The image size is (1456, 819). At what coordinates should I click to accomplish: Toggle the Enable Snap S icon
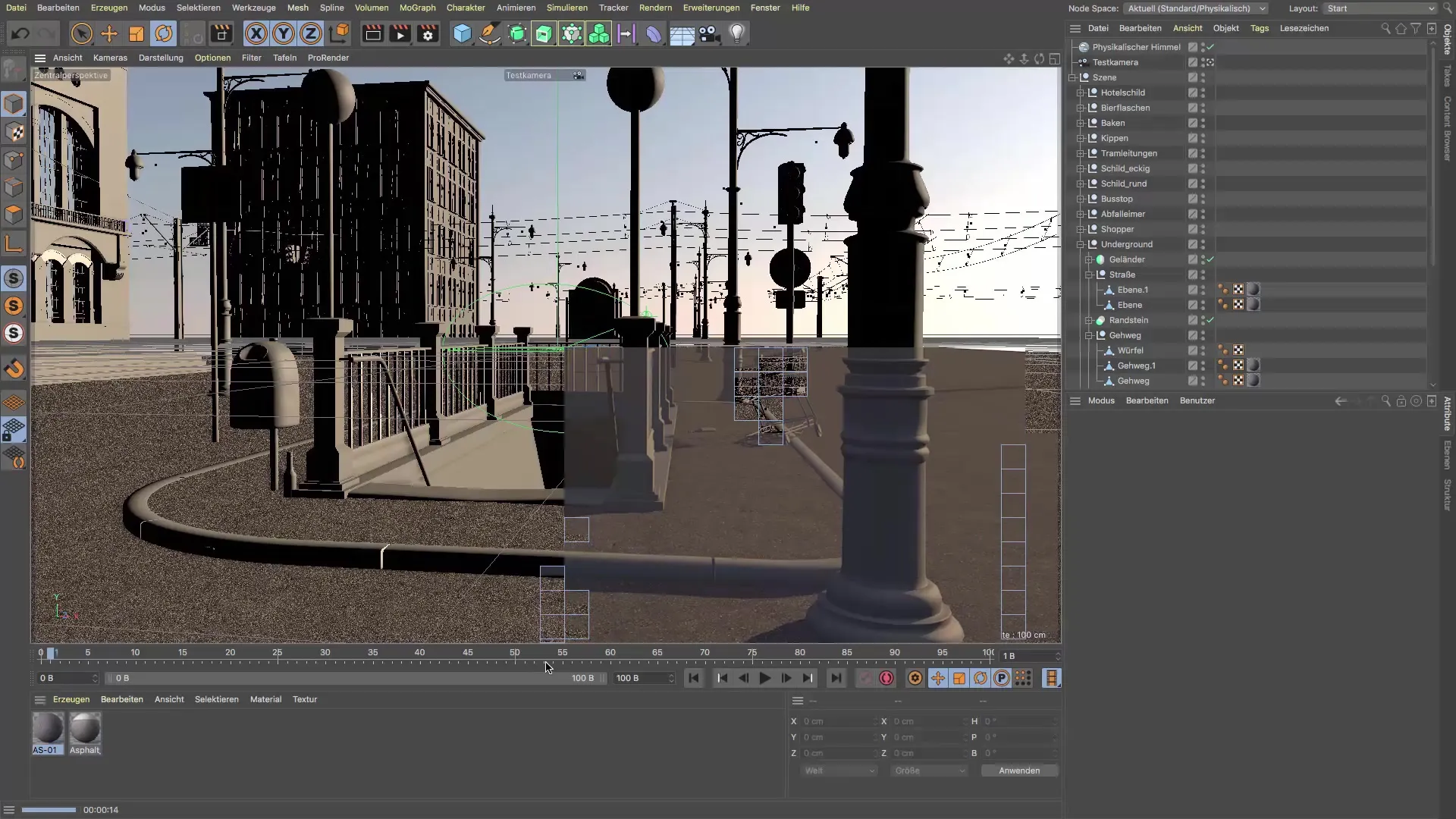(14, 279)
